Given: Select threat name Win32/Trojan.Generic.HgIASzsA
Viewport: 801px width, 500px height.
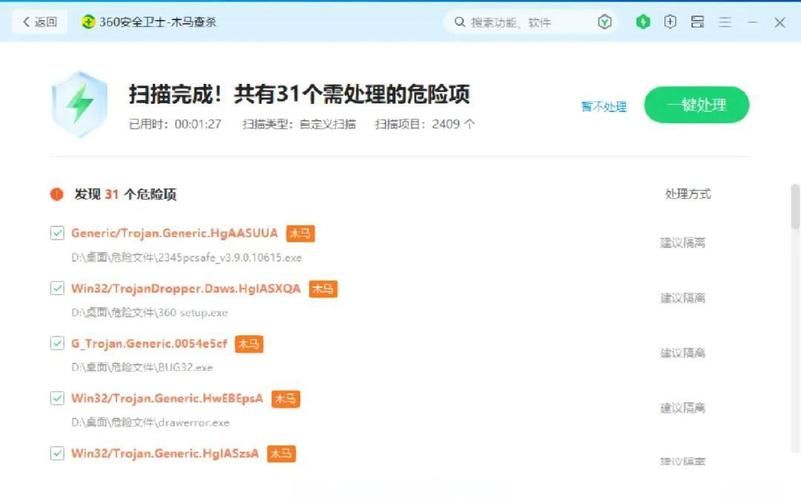Looking at the screenshot, I should point(165,453).
